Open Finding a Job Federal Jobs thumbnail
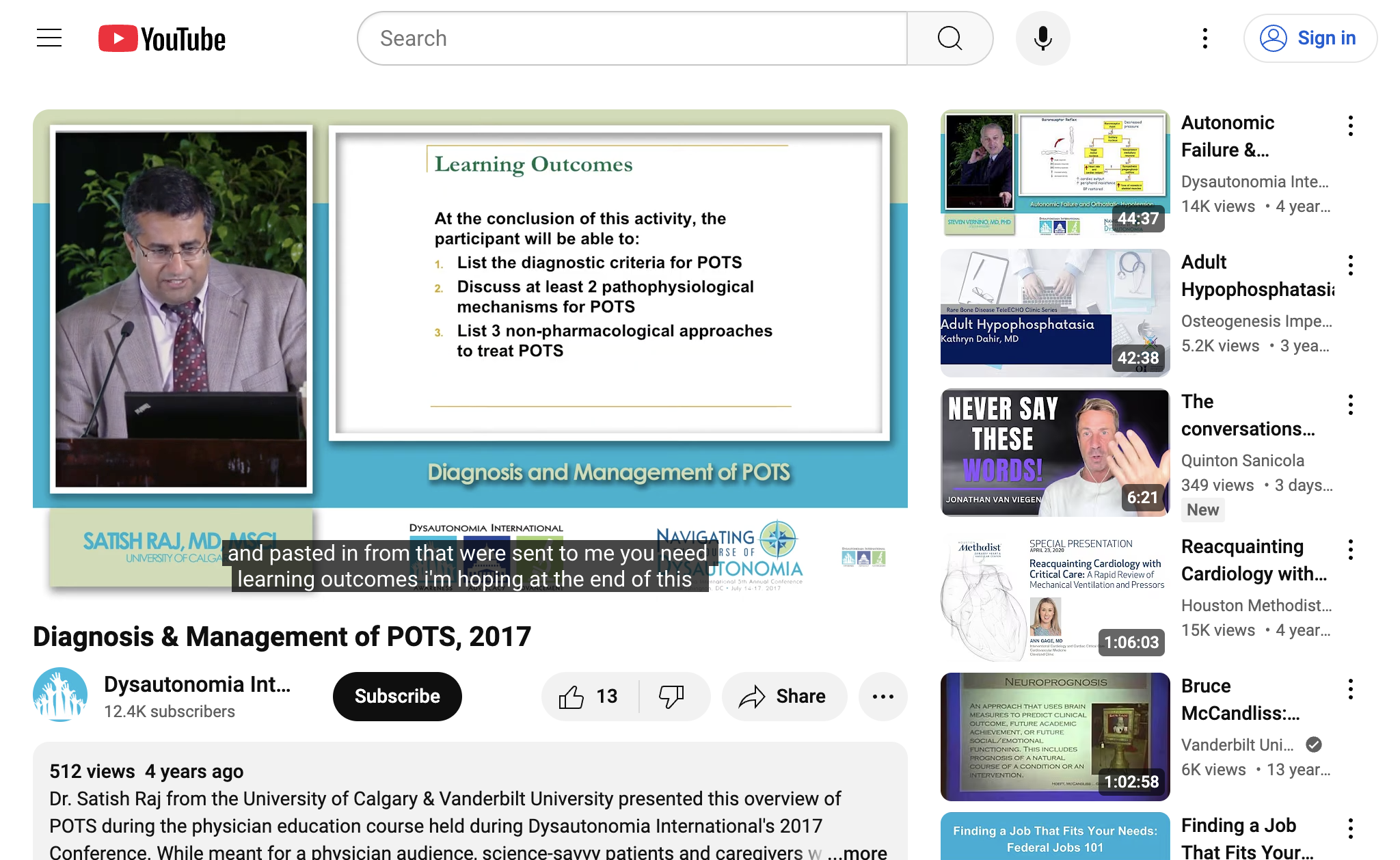The width and height of the screenshot is (1400, 860). coord(1055,836)
